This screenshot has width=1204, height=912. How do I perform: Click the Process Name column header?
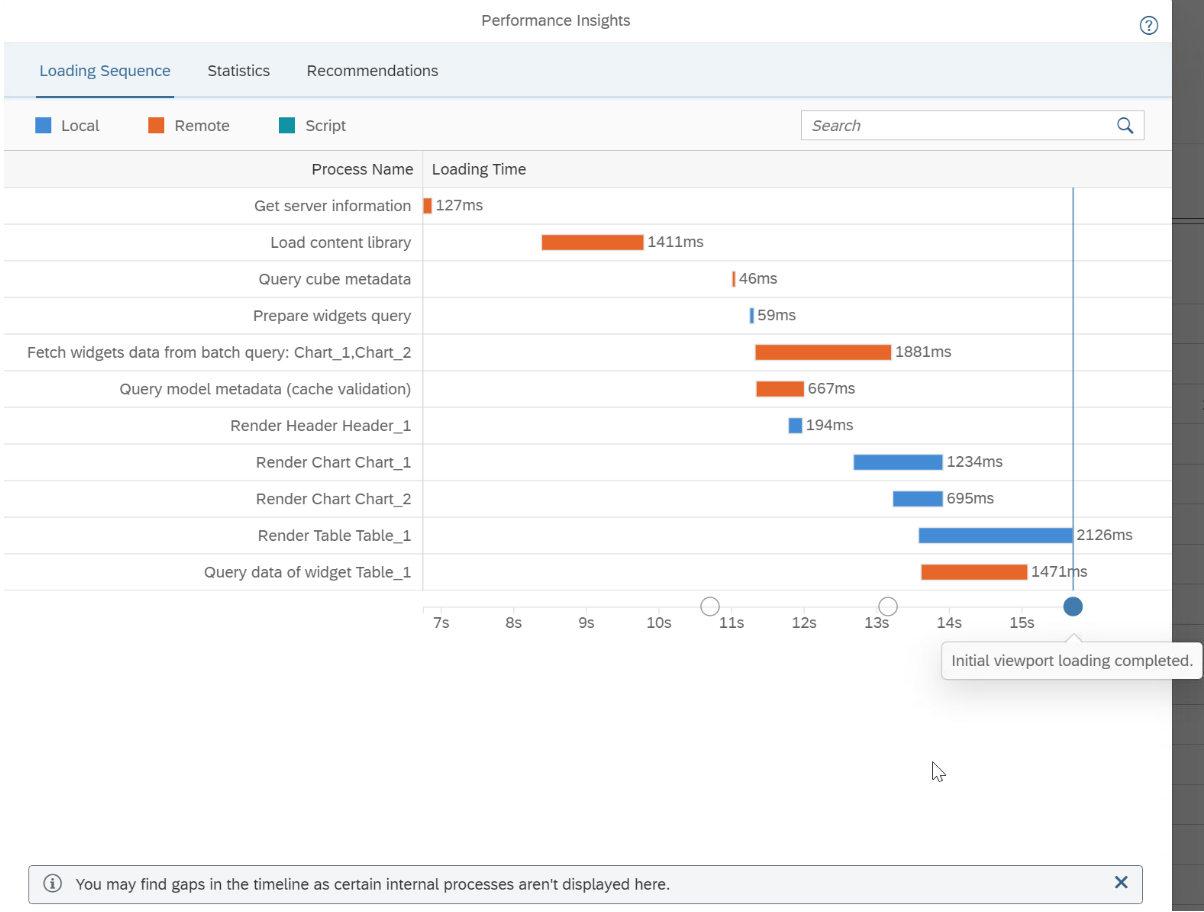(362, 169)
